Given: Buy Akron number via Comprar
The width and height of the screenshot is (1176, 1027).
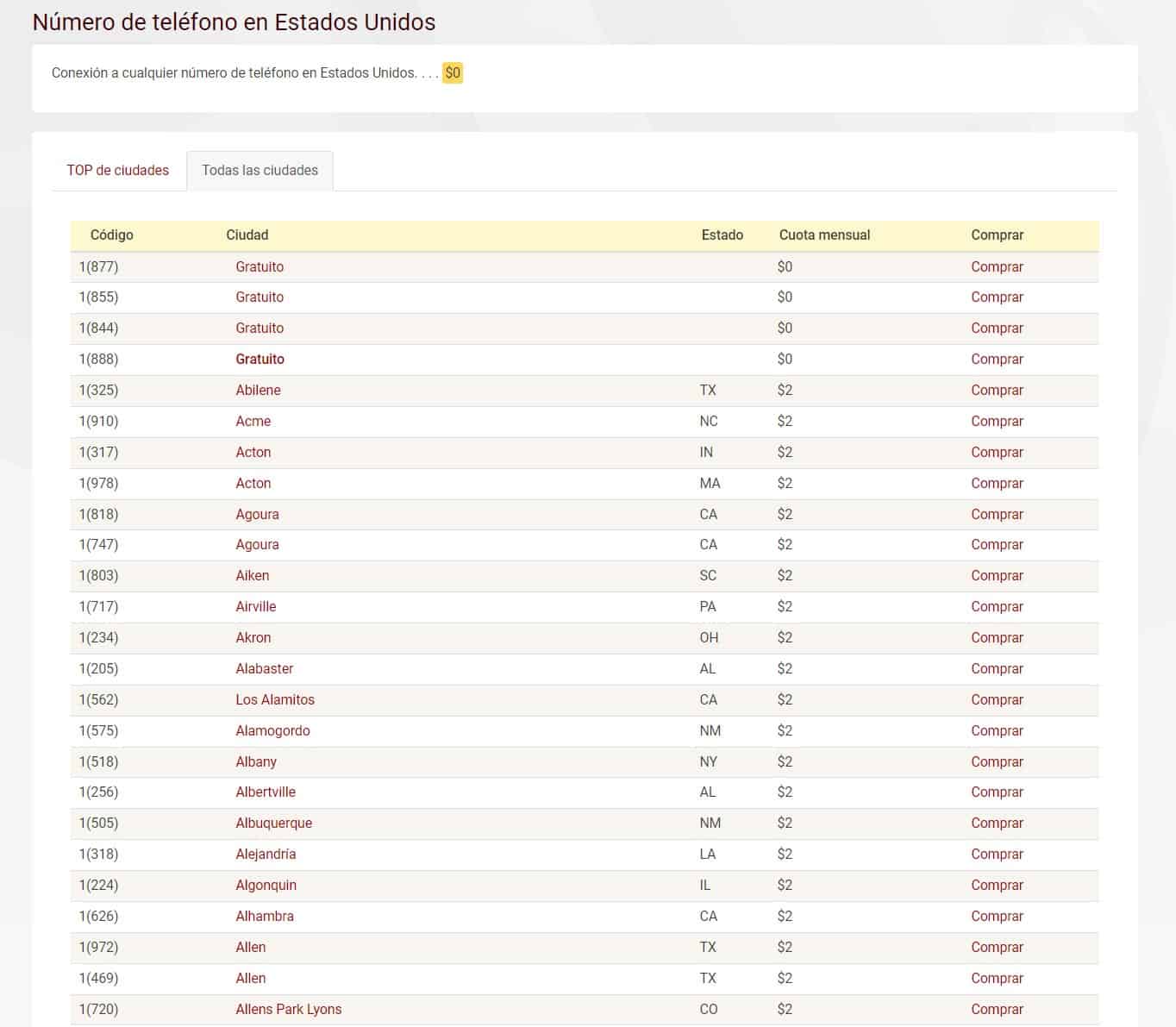Looking at the screenshot, I should pos(997,637).
